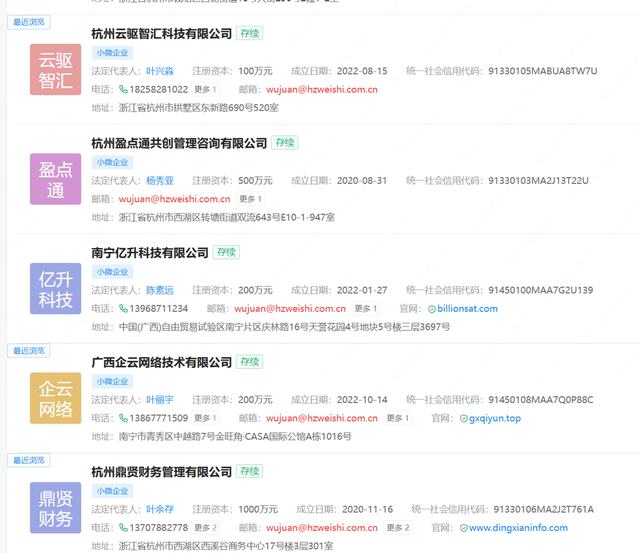Screen dimensions: 640x553
Task: Click phone icon beside 13968711234
Action: (x=123, y=309)
